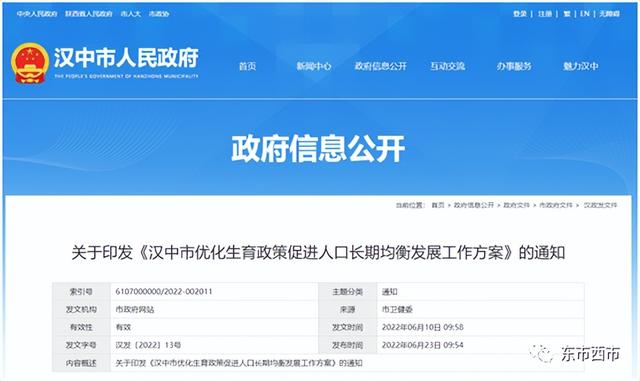This screenshot has width=640, height=381.
Task: Click the WeChat watermark icon
Action: coord(542,354)
